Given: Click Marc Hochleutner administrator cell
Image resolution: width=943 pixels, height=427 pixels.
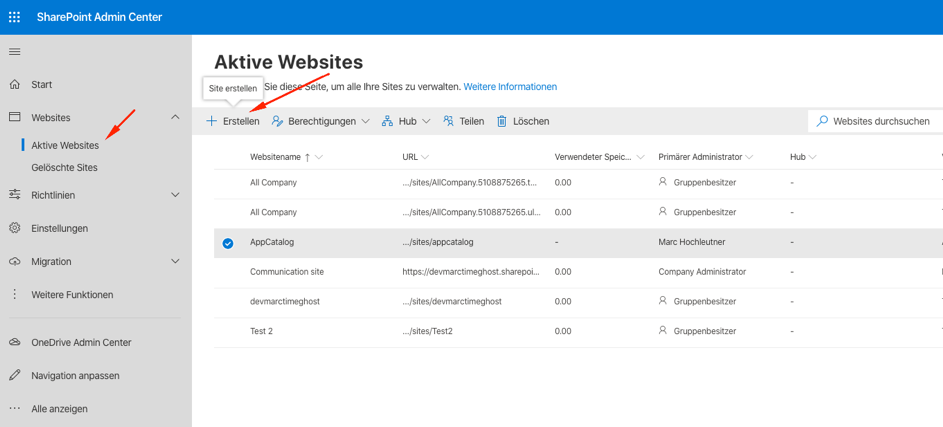Looking at the screenshot, I should pyautogui.click(x=692, y=242).
